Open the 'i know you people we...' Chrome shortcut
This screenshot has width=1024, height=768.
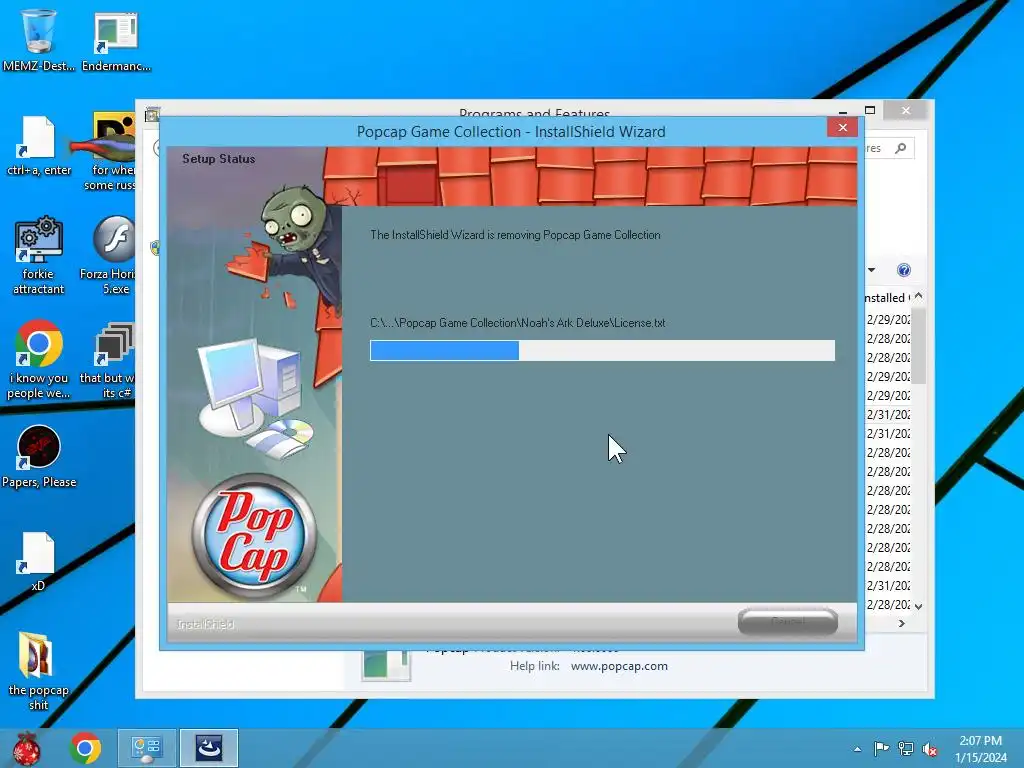click(x=39, y=358)
